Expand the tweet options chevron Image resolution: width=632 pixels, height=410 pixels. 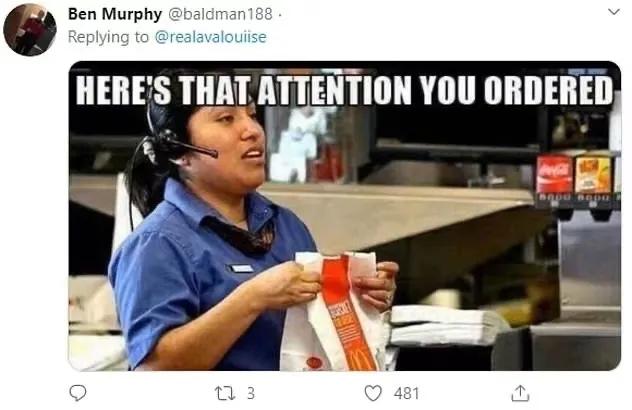(613, 12)
